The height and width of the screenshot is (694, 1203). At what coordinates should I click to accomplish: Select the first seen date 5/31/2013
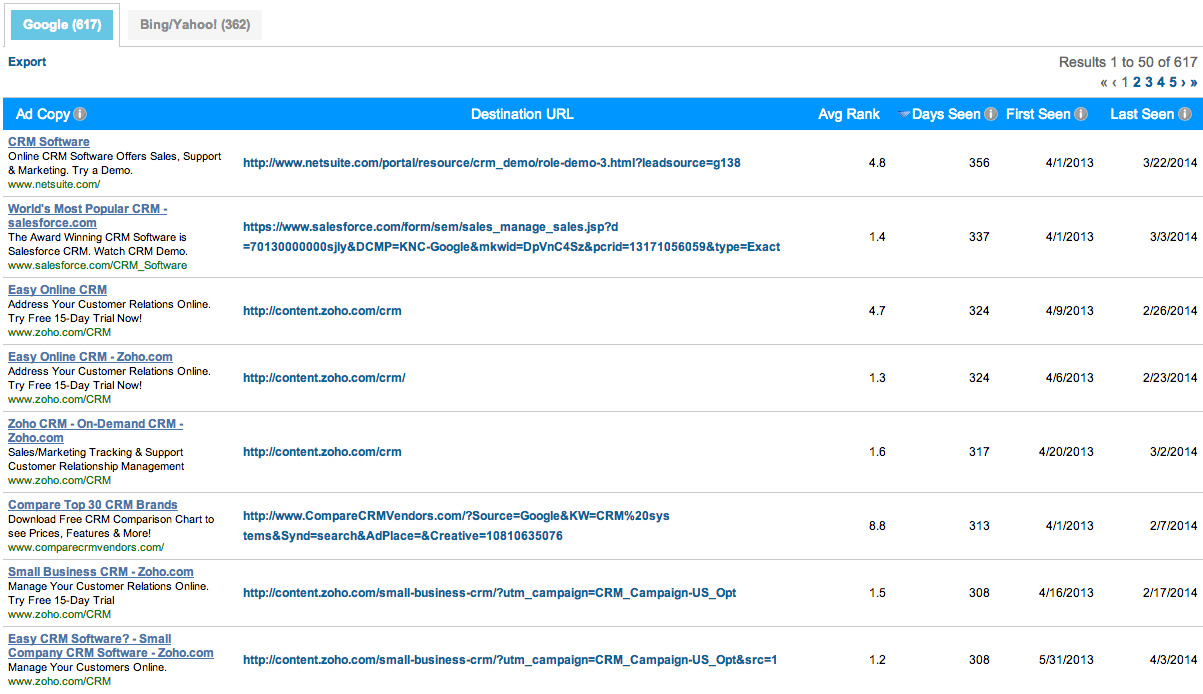tap(1066, 660)
